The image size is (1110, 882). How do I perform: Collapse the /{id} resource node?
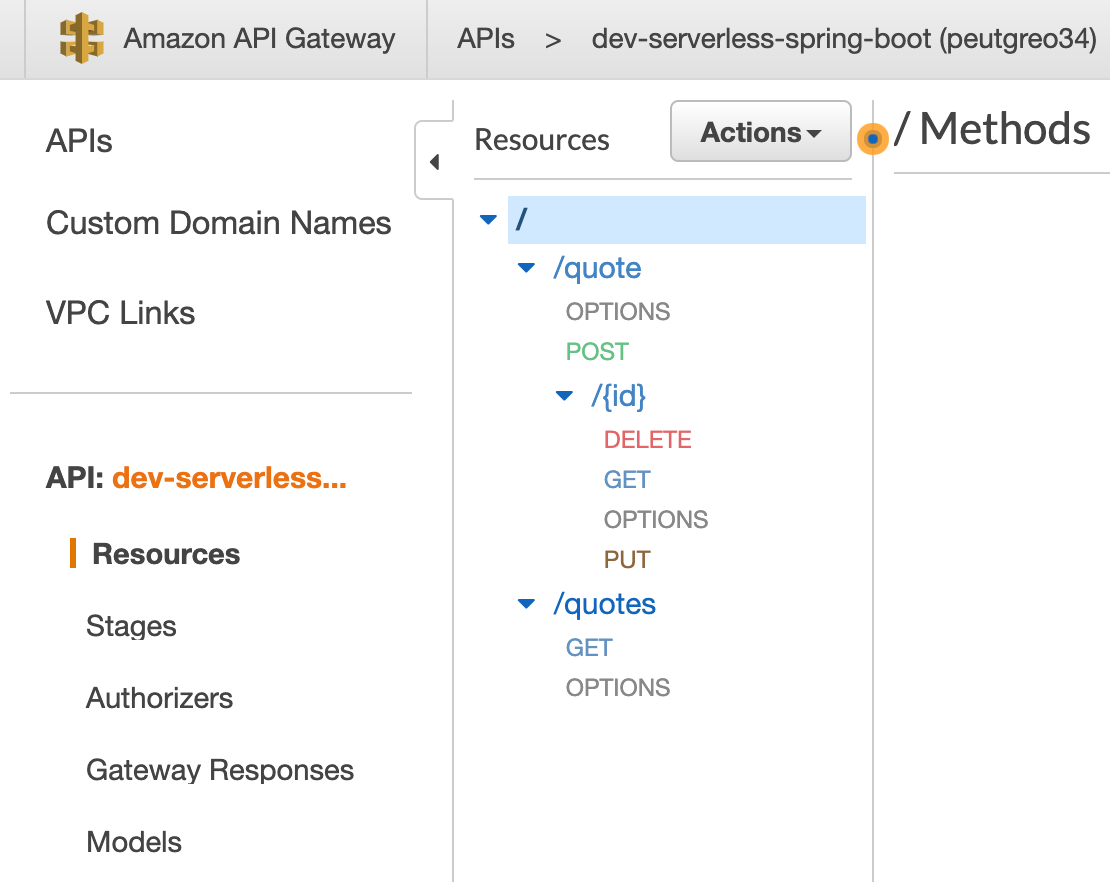click(564, 396)
